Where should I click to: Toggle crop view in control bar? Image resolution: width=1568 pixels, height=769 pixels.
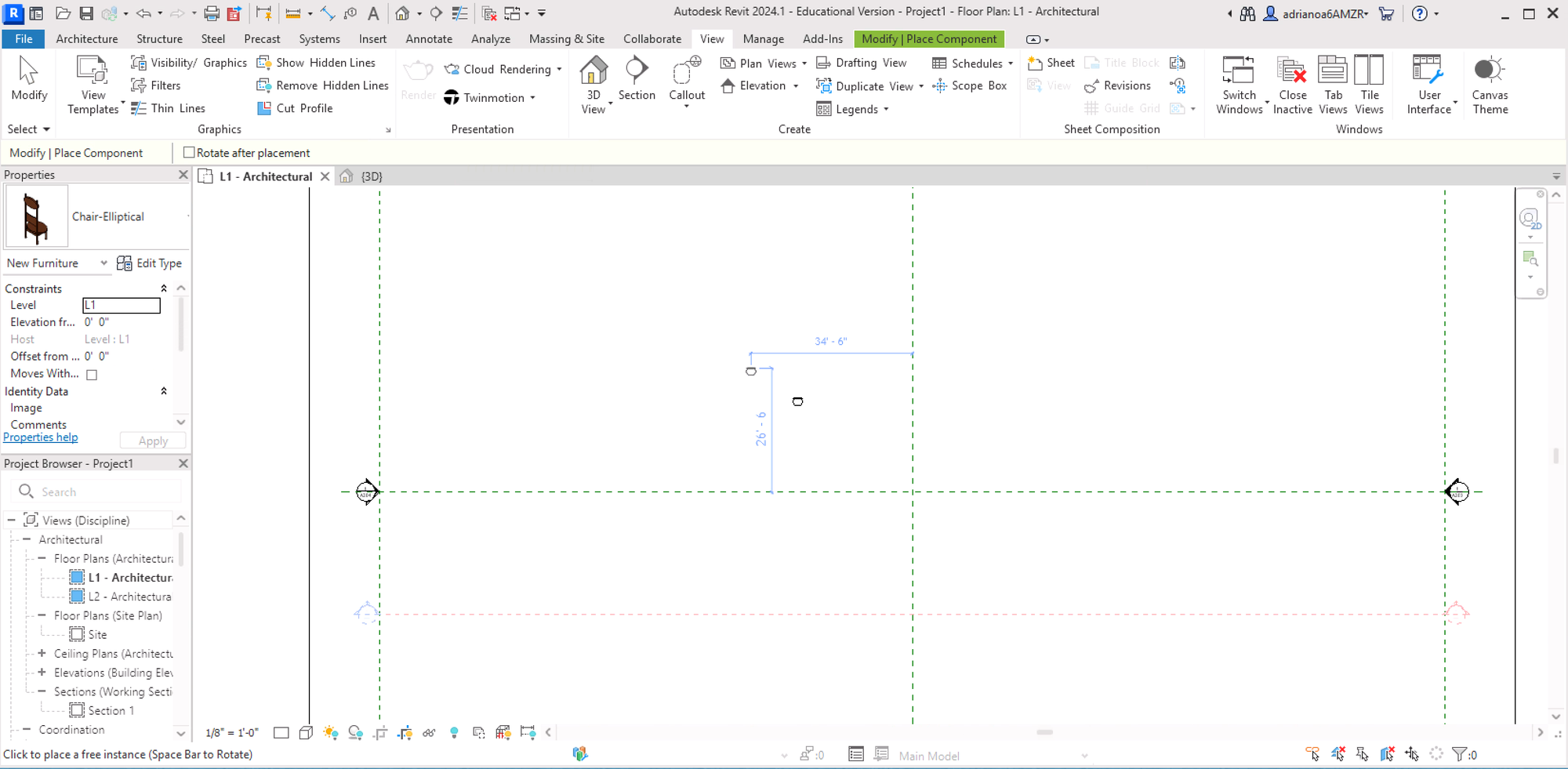[x=380, y=733]
